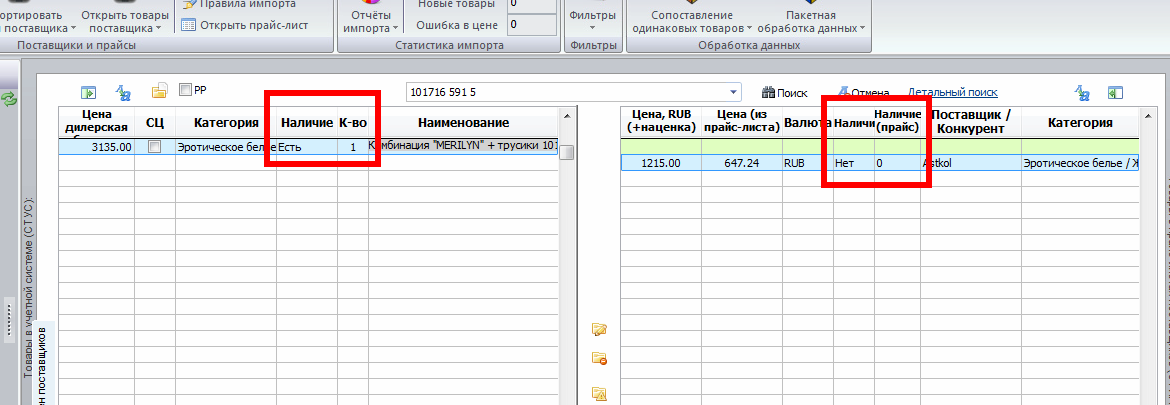Click right panel collapse-left arrow icon
The image size is (1170, 405).
(x=1116, y=92)
